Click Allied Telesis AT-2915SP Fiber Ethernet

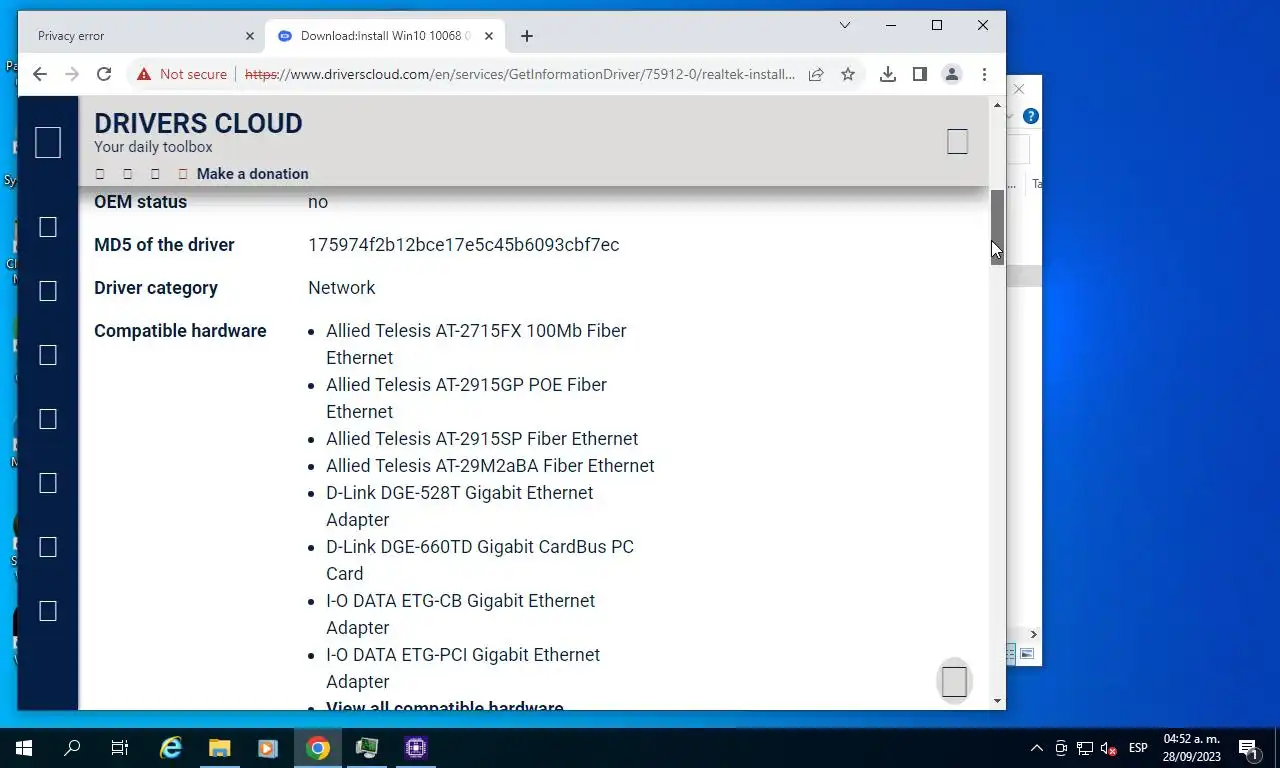[482, 439]
